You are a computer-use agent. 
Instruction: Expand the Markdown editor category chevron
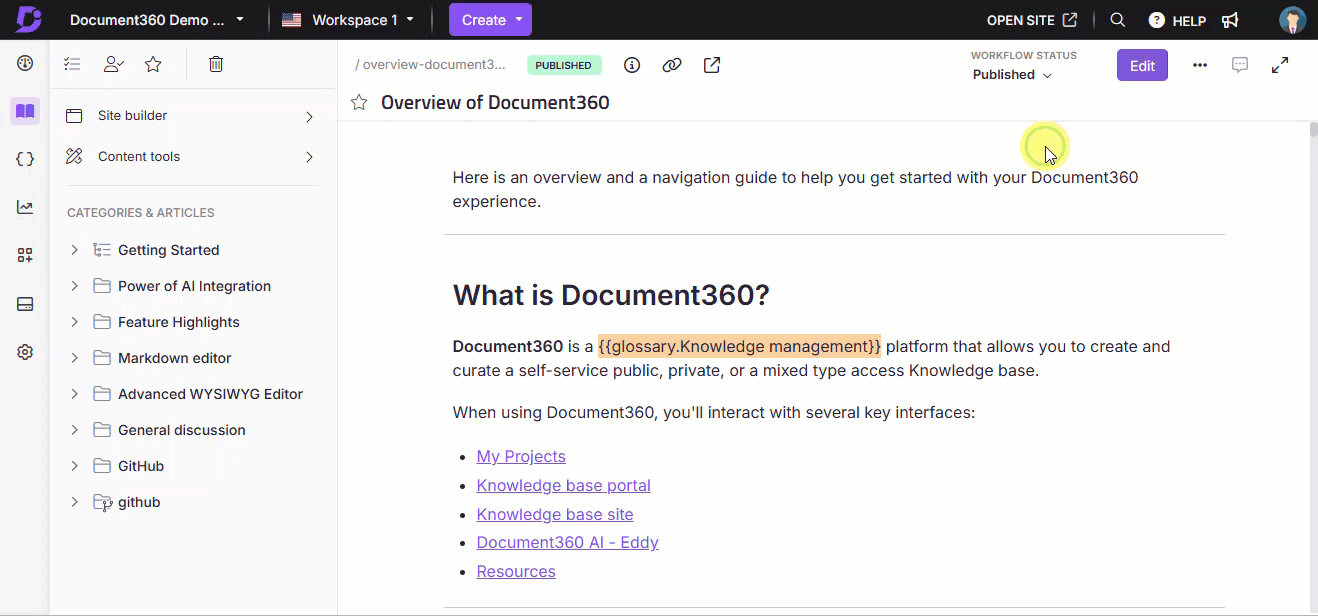pos(74,358)
